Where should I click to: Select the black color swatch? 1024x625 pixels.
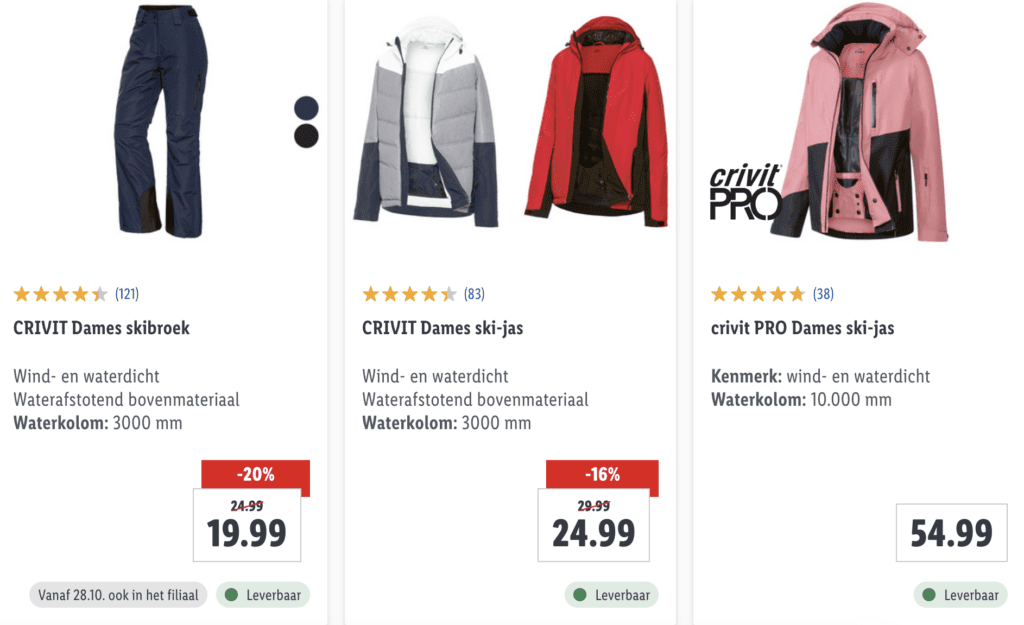(306, 136)
